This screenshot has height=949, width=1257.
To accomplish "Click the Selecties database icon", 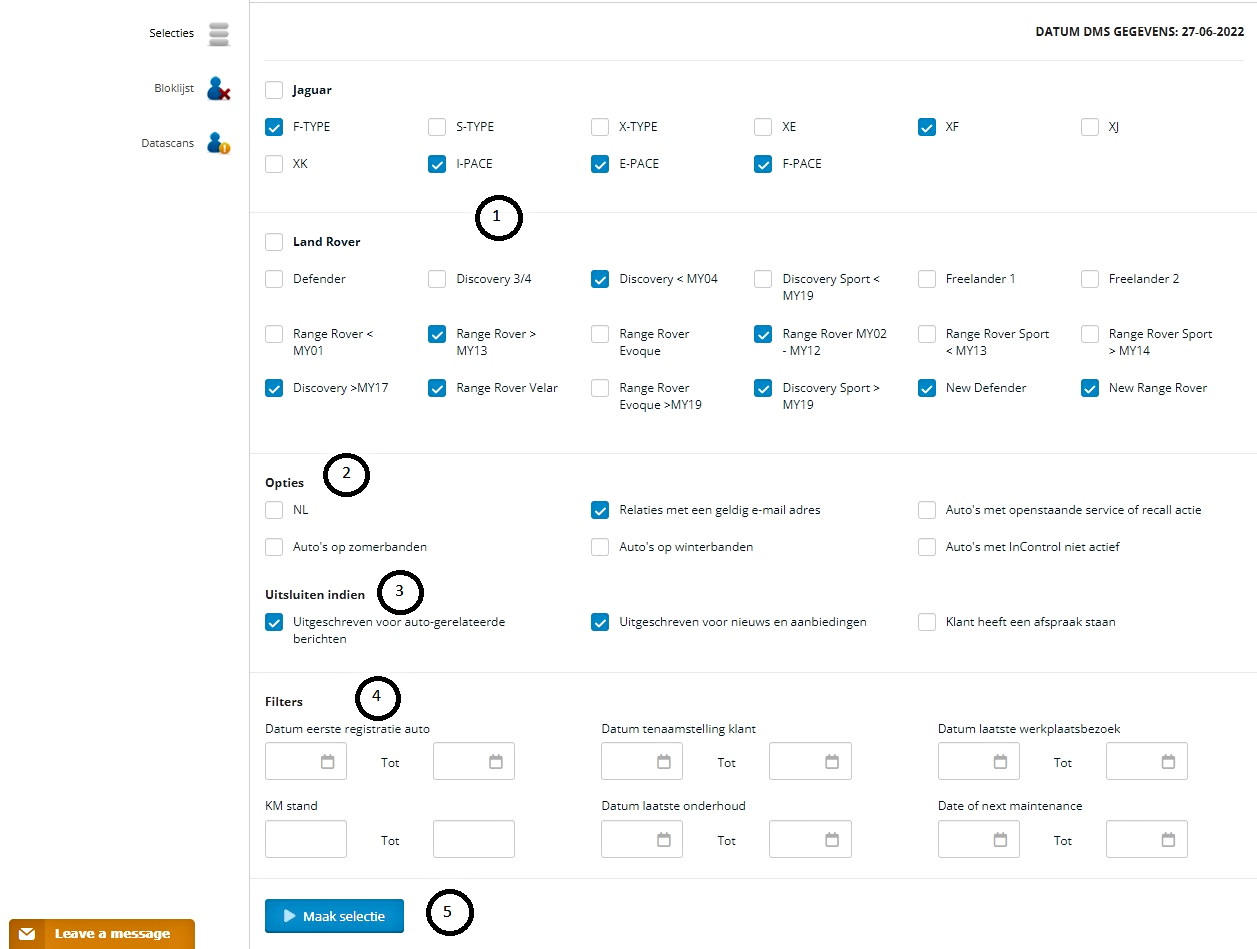I will (218, 32).
